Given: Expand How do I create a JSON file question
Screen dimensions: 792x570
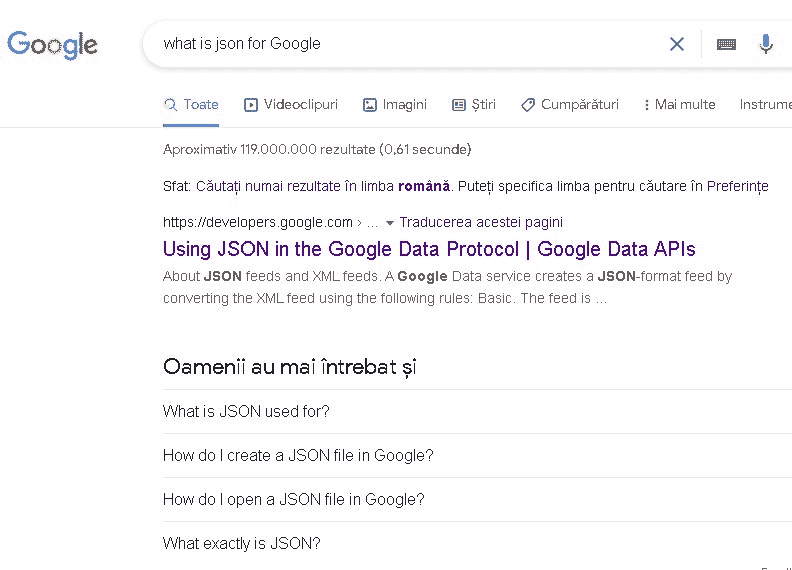Looking at the screenshot, I should (x=298, y=455).
